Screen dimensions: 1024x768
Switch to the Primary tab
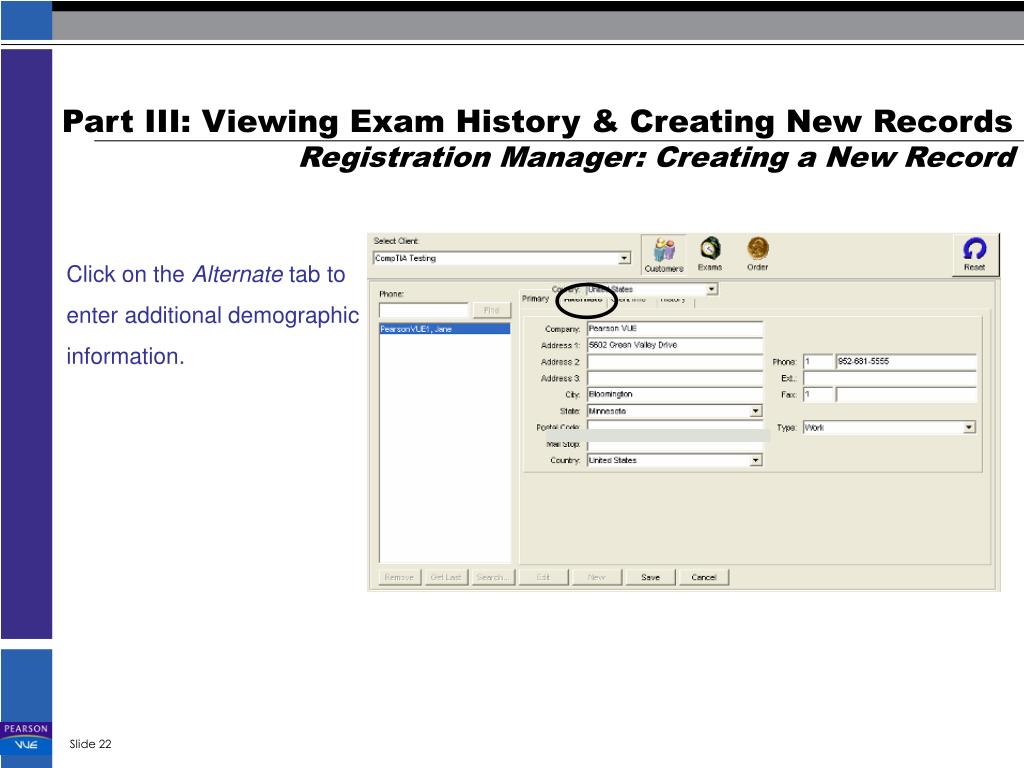pyautogui.click(x=536, y=298)
